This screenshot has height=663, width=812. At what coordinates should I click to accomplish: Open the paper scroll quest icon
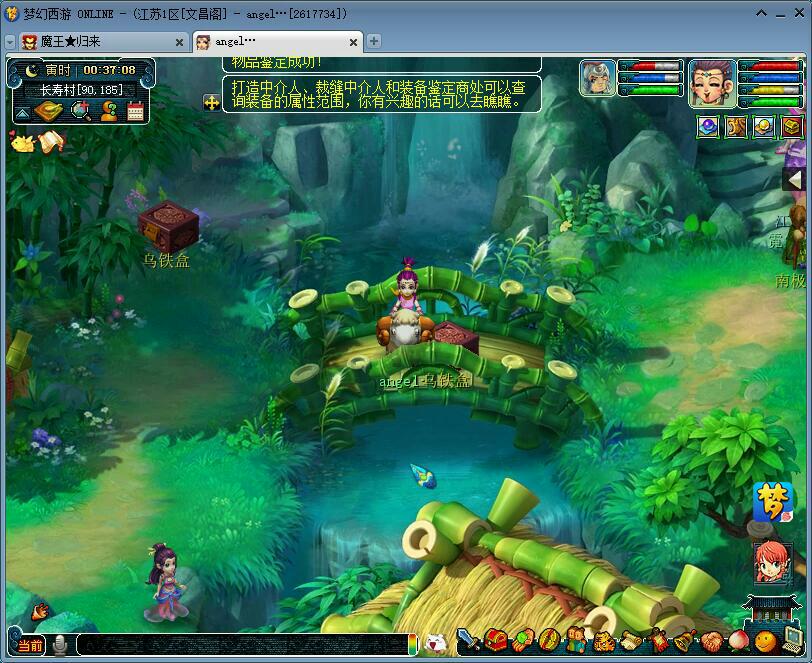pos(631,642)
